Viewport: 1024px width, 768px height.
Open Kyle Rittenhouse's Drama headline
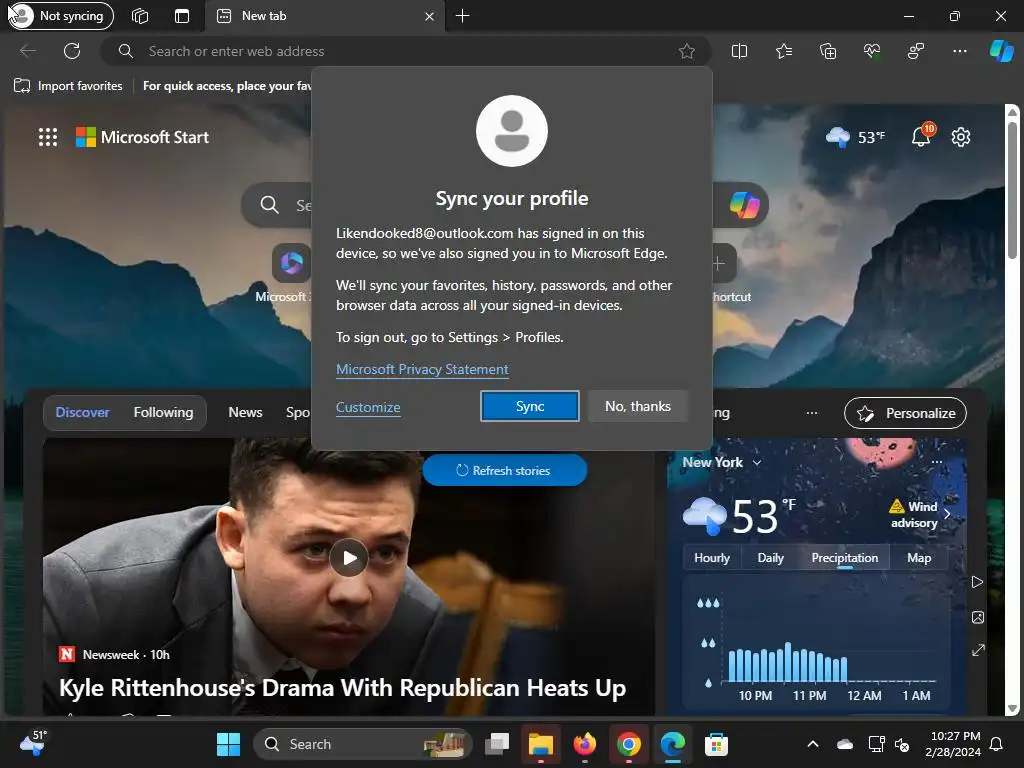(x=342, y=688)
